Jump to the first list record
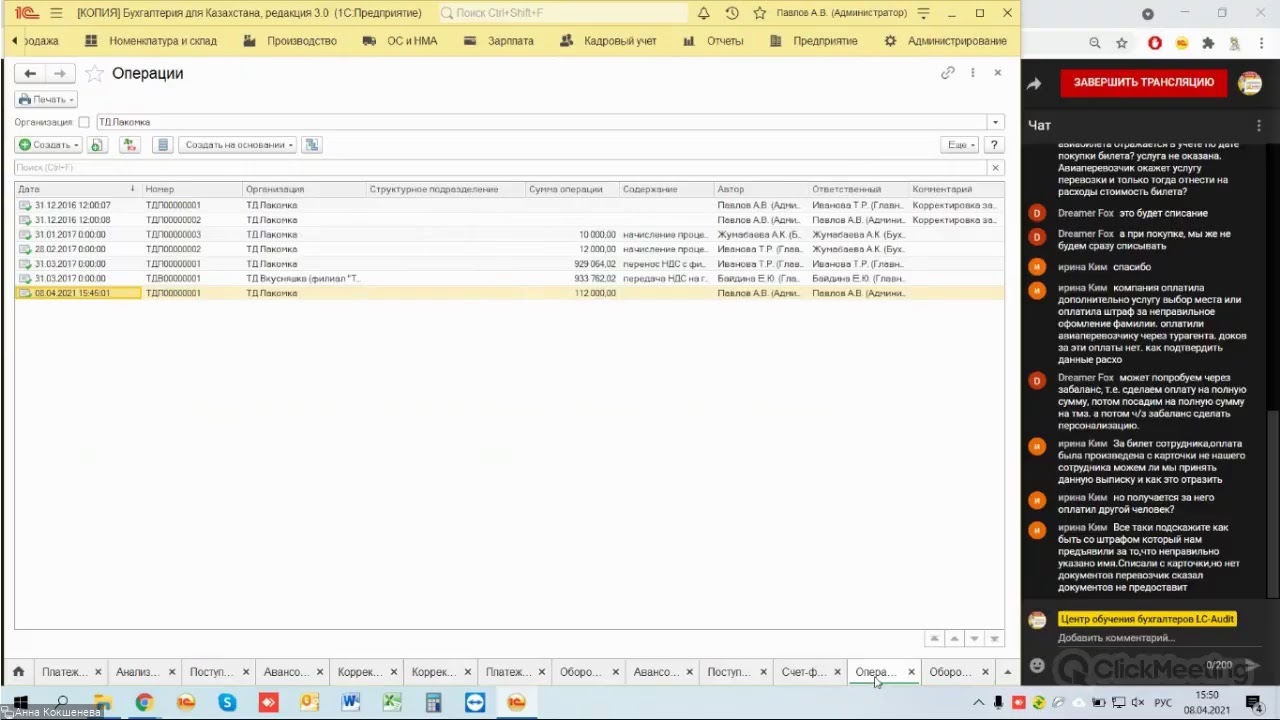Screen dimensions: 1280x720 934,638
